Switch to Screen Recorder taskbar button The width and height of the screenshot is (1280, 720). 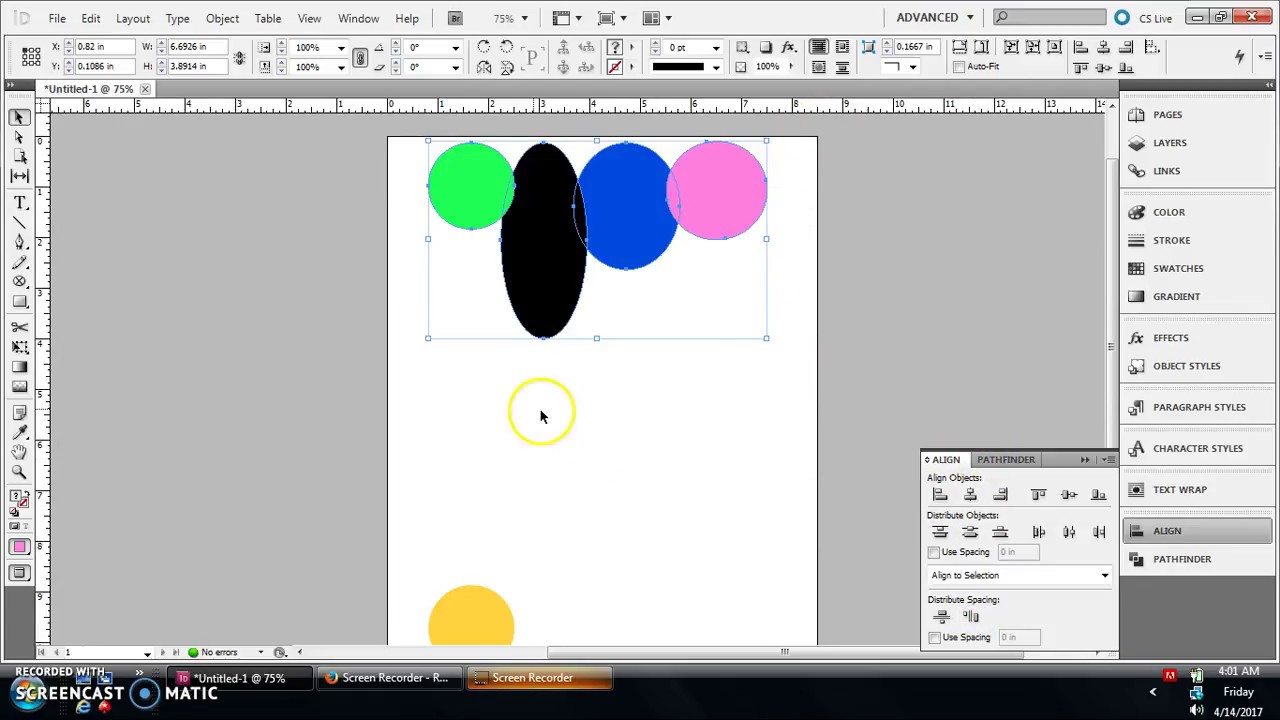click(x=541, y=678)
